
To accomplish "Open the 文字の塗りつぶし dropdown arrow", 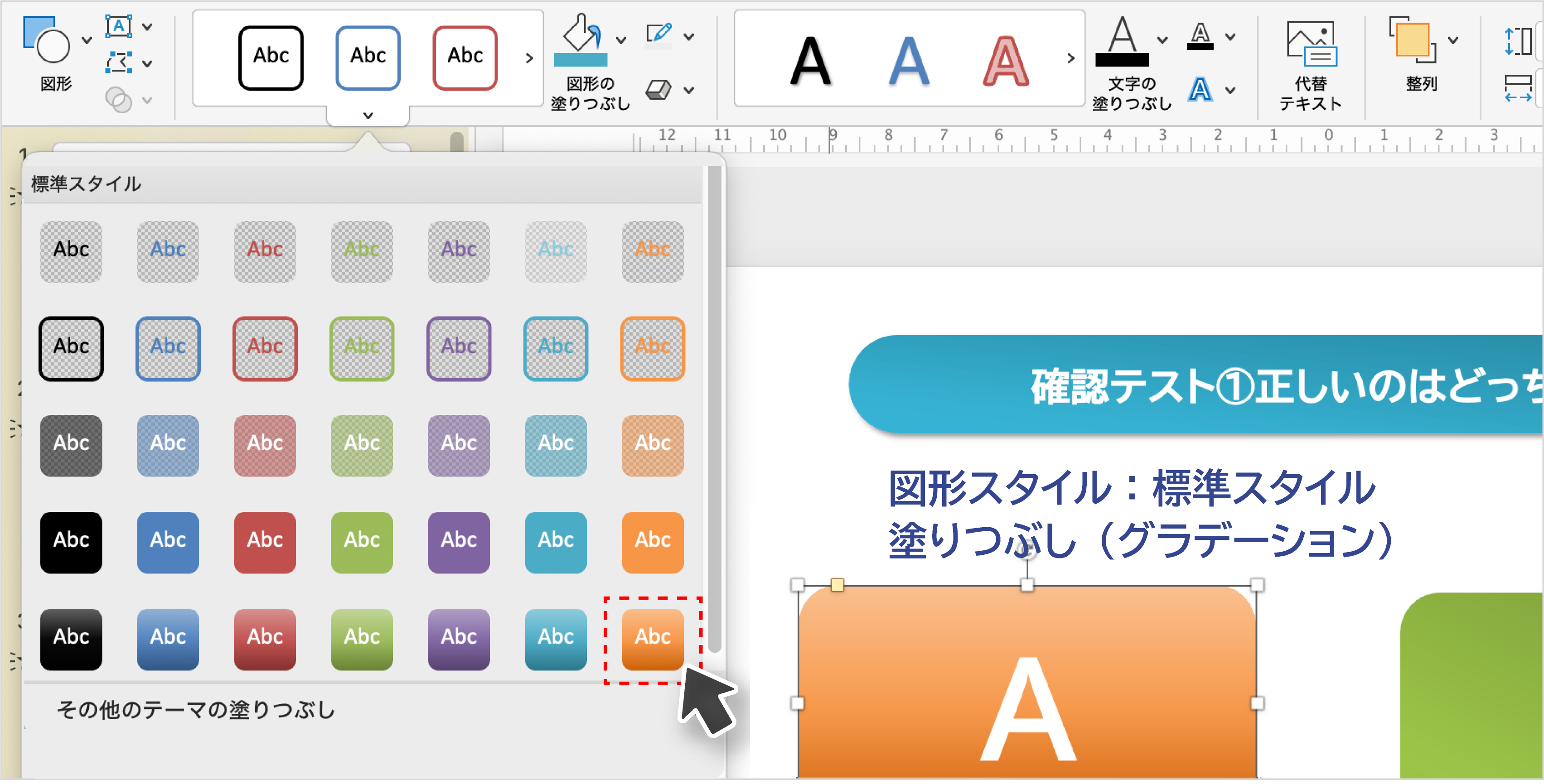I will pyautogui.click(x=1162, y=40).
